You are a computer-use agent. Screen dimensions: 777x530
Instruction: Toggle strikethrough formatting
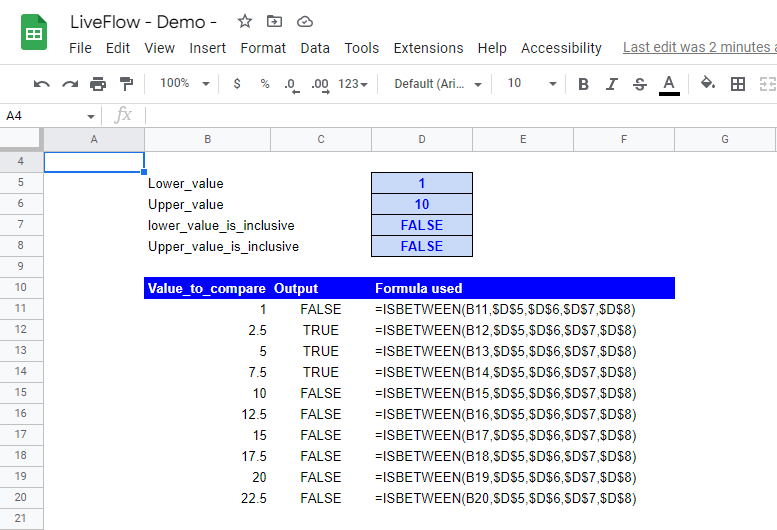pos(640,84)
